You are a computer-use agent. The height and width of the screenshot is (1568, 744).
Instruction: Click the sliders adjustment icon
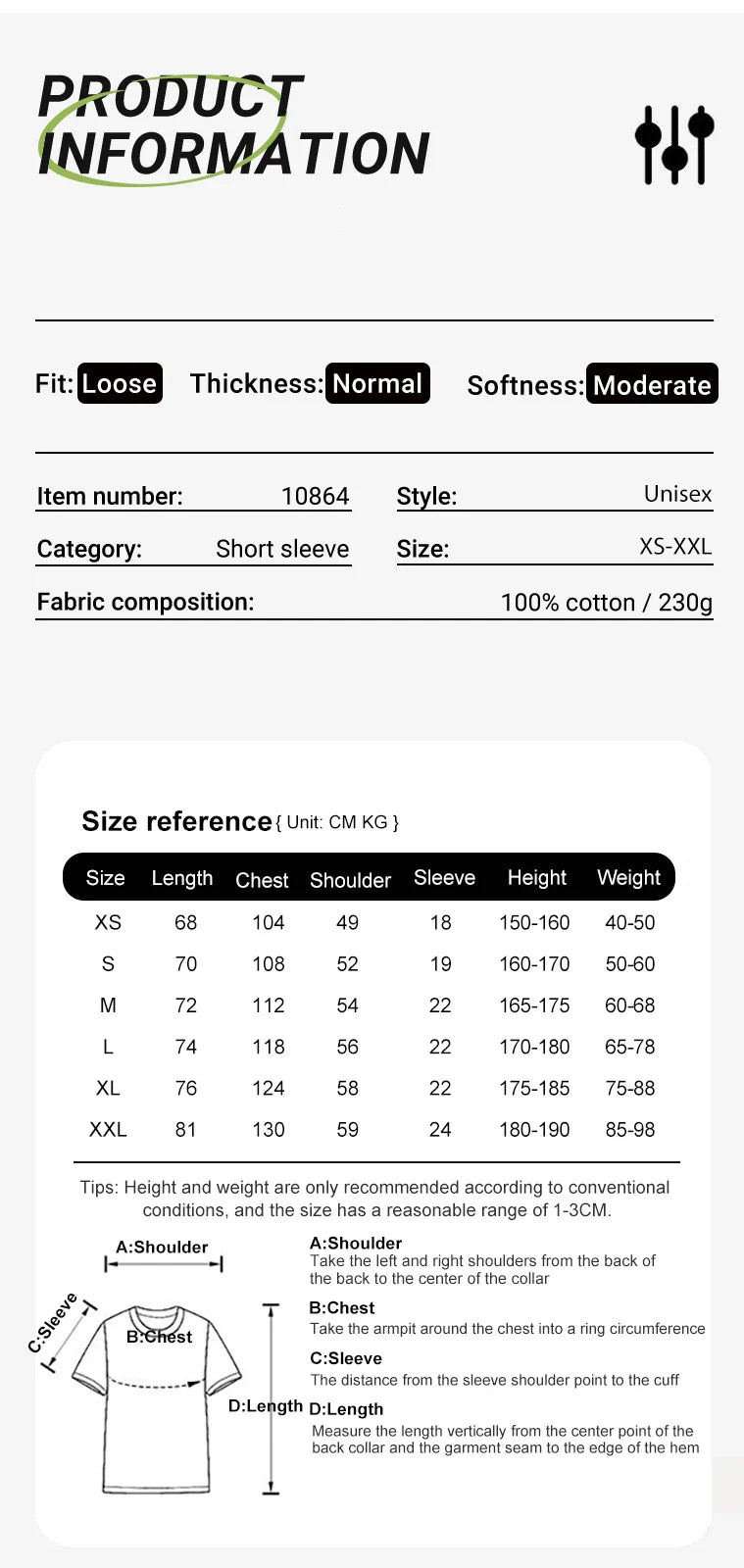coord(674,145)
